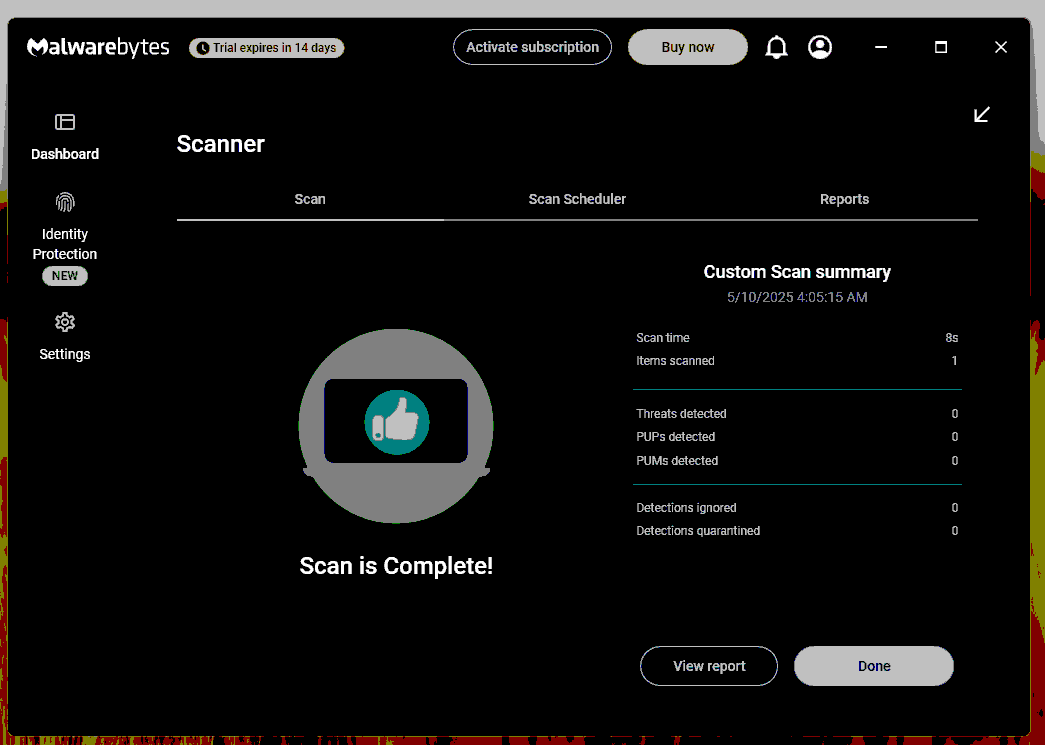
Task: Click the Detections ignored row label
Action: [686, 508]
